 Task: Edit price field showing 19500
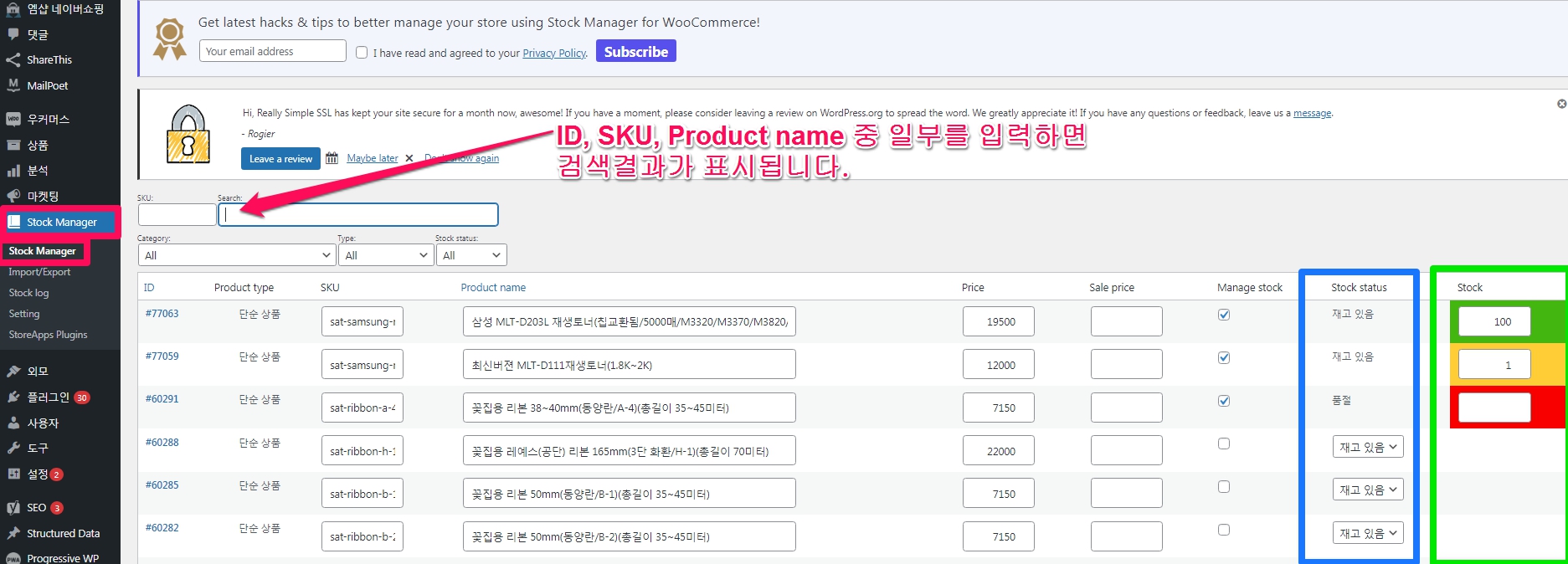point(998,321)
